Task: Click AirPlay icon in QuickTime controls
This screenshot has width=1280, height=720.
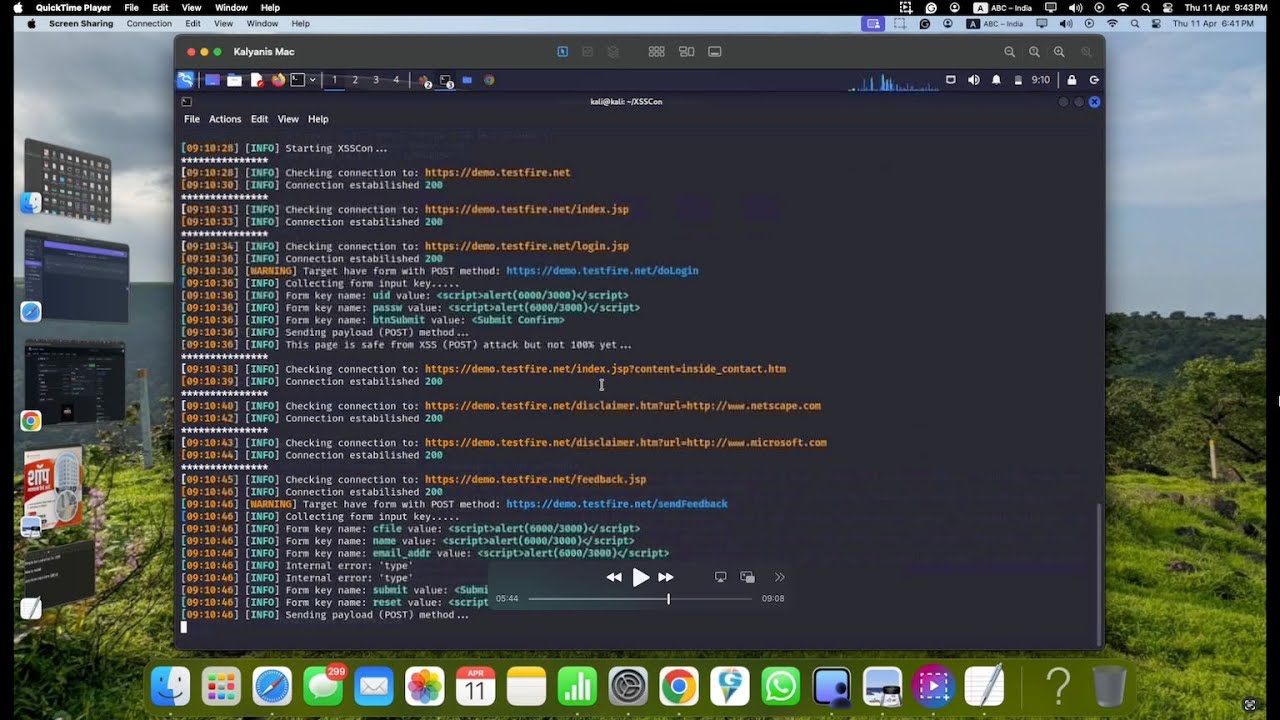Action: pyautogui.click(x=720, y=577)
